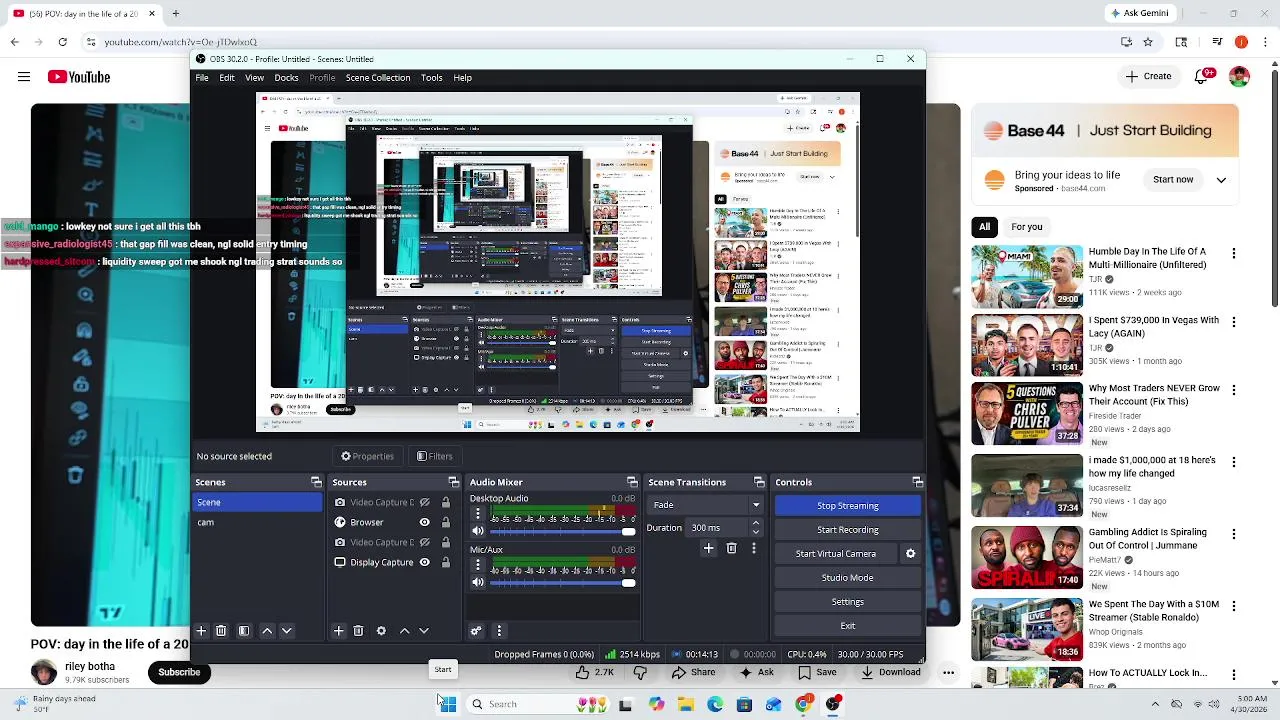Float the Controls dock panel
The image size is (1280, 720).
coord(917,482)
